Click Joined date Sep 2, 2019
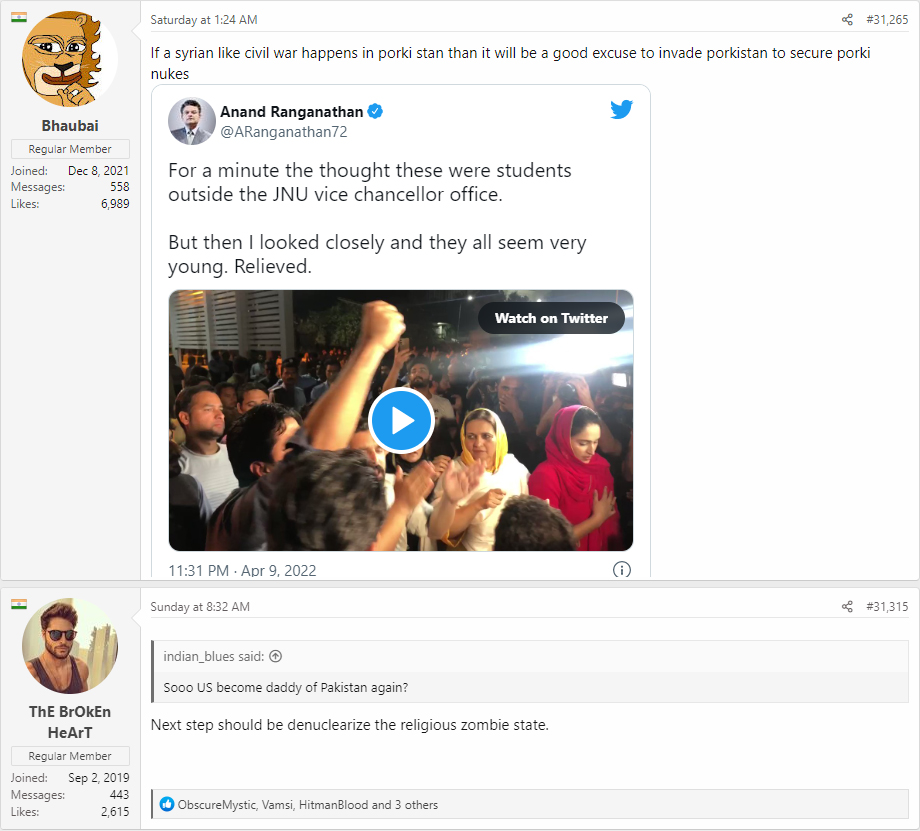 tap(99, 778)
